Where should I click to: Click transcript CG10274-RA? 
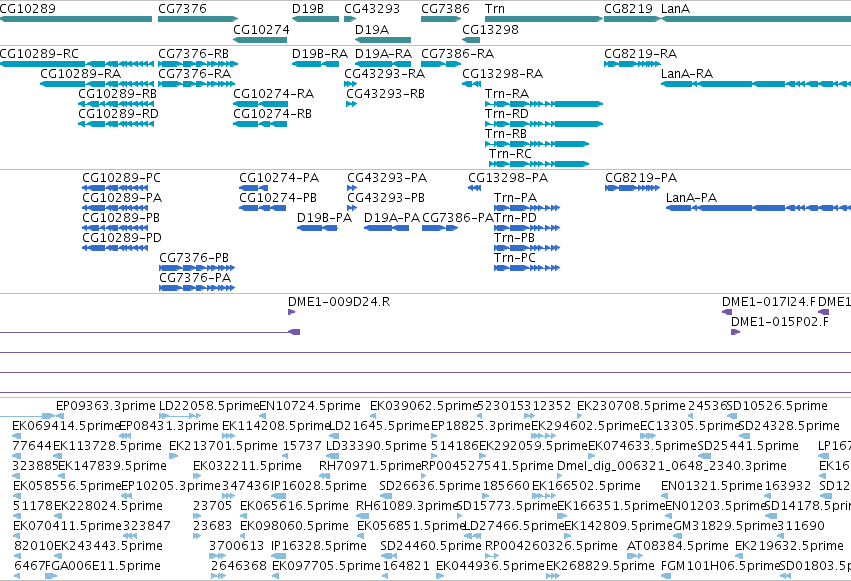click(274, 94)
